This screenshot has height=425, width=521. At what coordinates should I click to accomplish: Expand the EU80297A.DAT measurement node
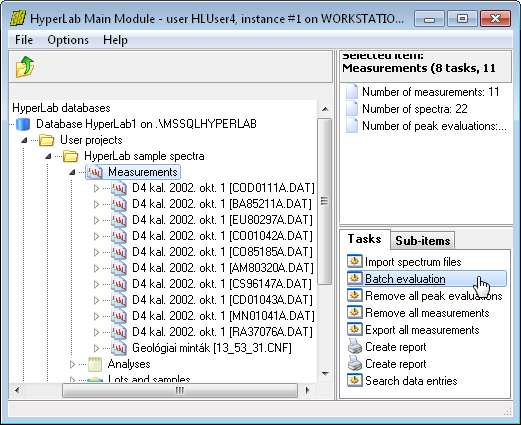96,220
